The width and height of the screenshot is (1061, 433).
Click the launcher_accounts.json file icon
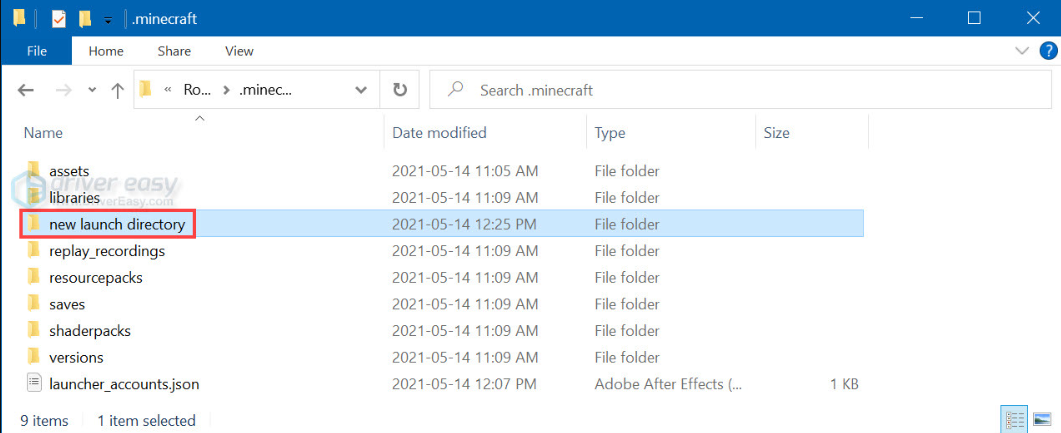point(35,383)
